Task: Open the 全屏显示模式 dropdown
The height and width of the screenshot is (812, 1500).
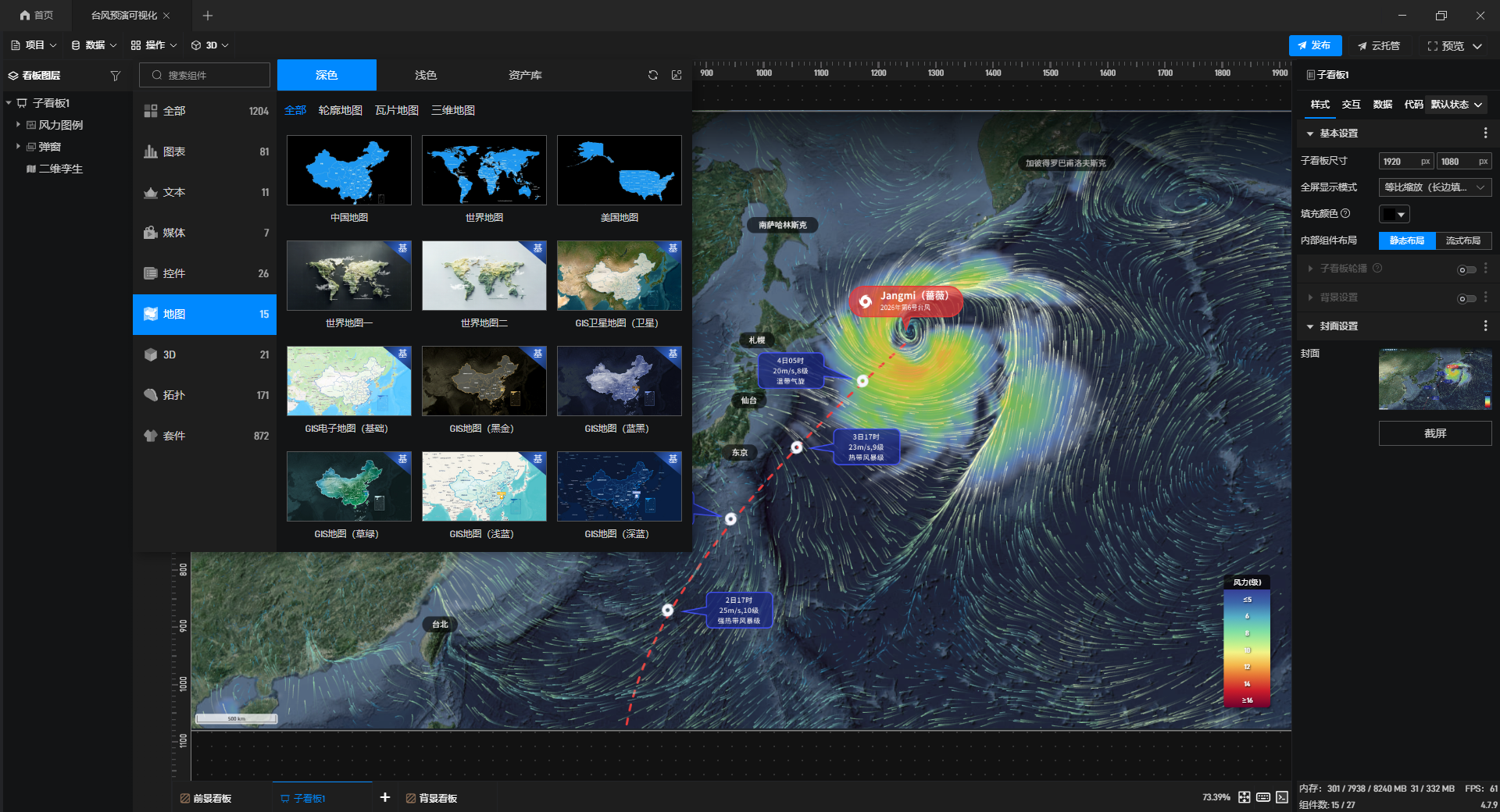Action: click(1435, 187)
